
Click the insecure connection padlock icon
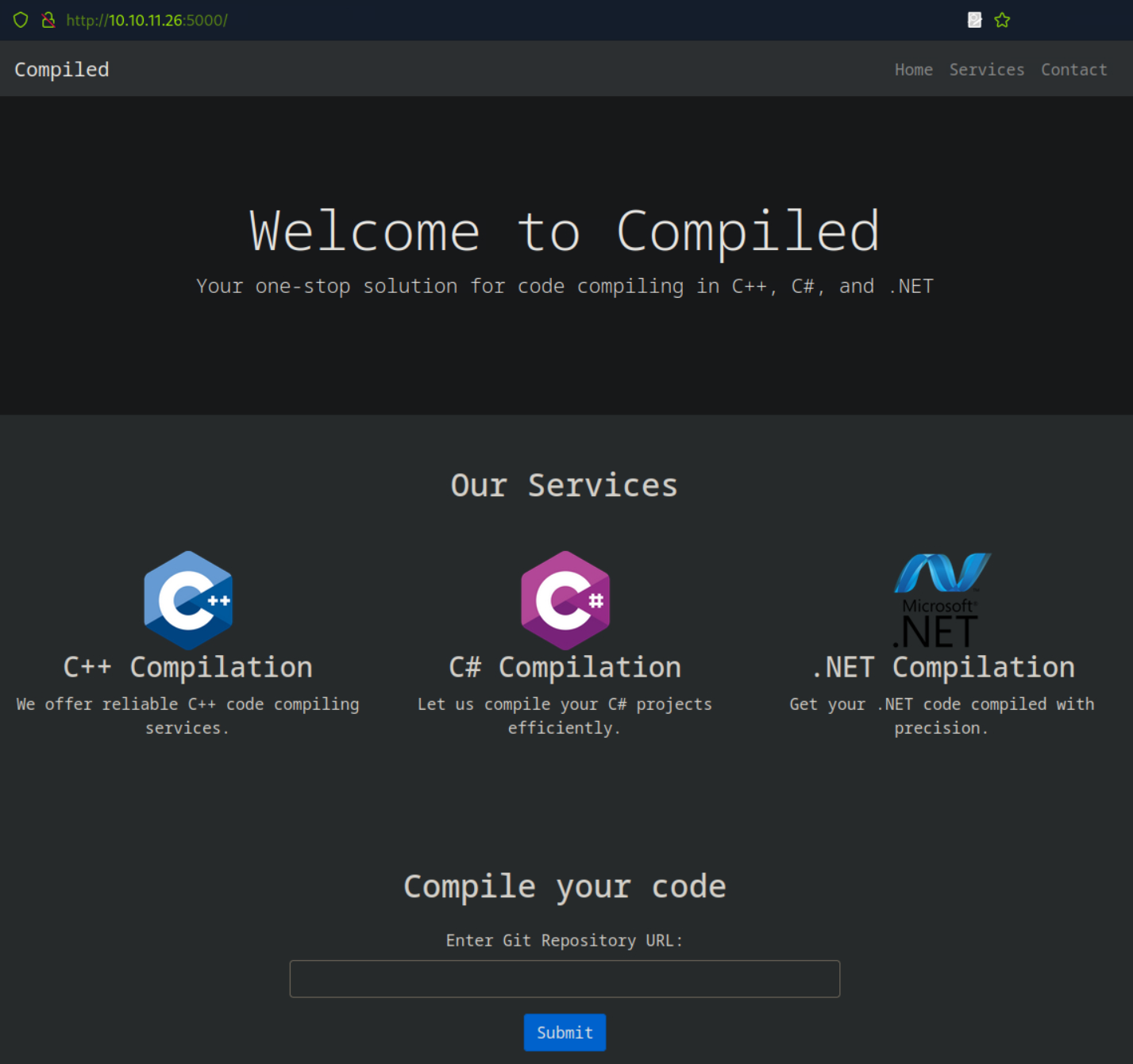click(48, 20)
